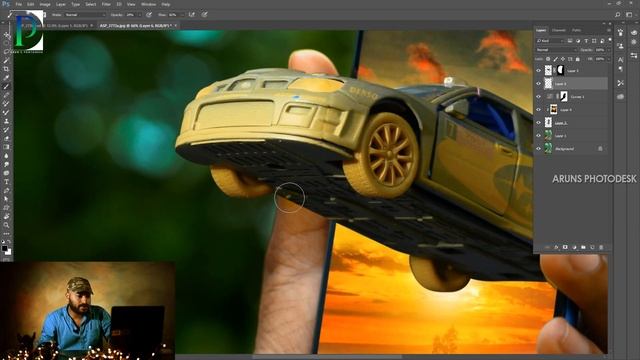Select the active document tab at 66% zoom
Screen dimensions: 640x360
tap(135, 25)
